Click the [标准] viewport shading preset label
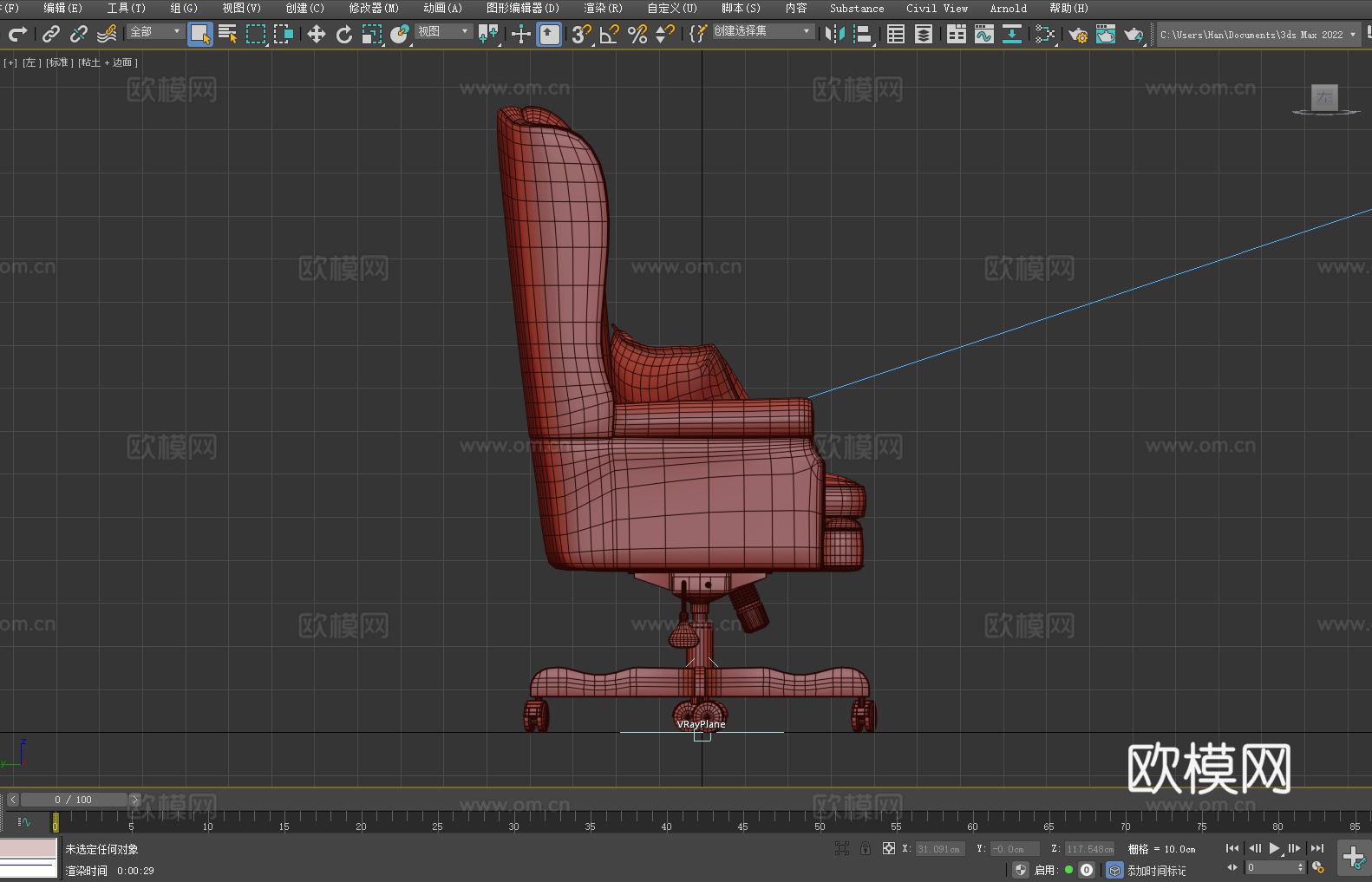The height and width of the screenshot is (882, 1372). [x=60, y=62]
